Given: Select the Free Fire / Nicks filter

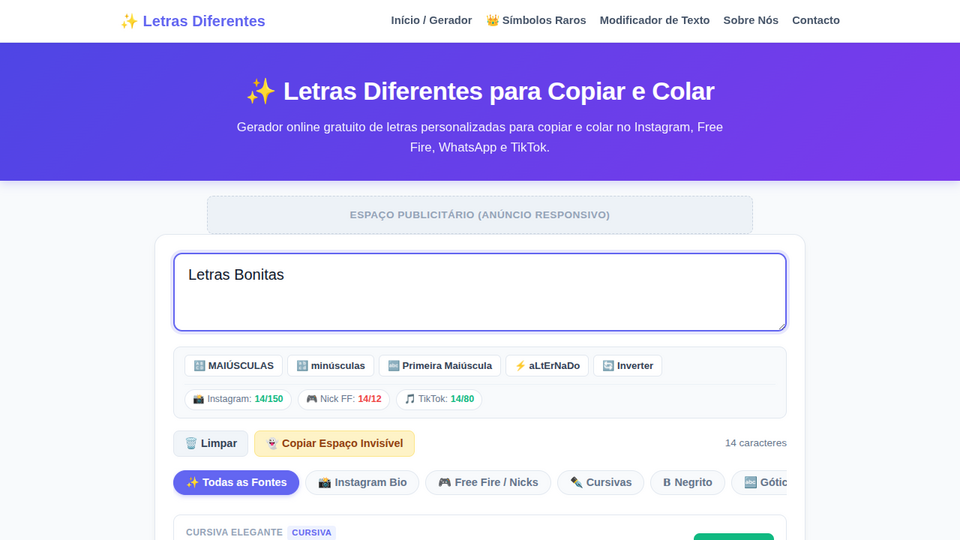Looking at the screenshot, I should (x=488, y=482).
